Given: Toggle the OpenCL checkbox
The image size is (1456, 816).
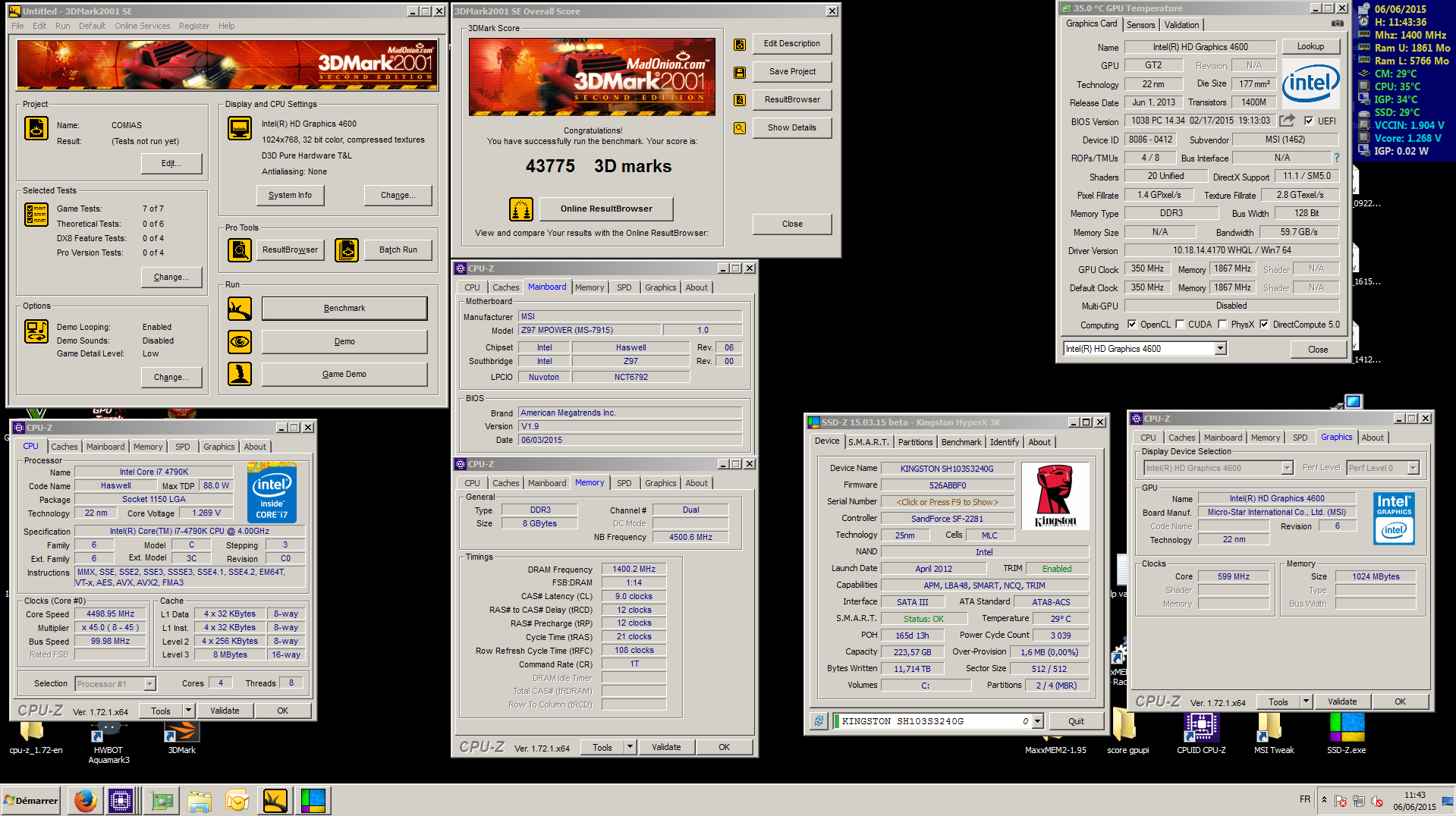Looking at the screenshot, I should (x=1132, y=325).
